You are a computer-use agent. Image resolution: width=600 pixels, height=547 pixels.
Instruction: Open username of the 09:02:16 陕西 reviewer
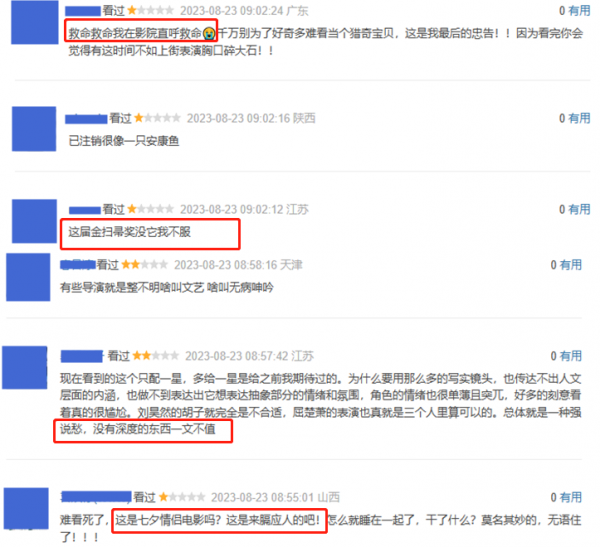coord(86,119)
